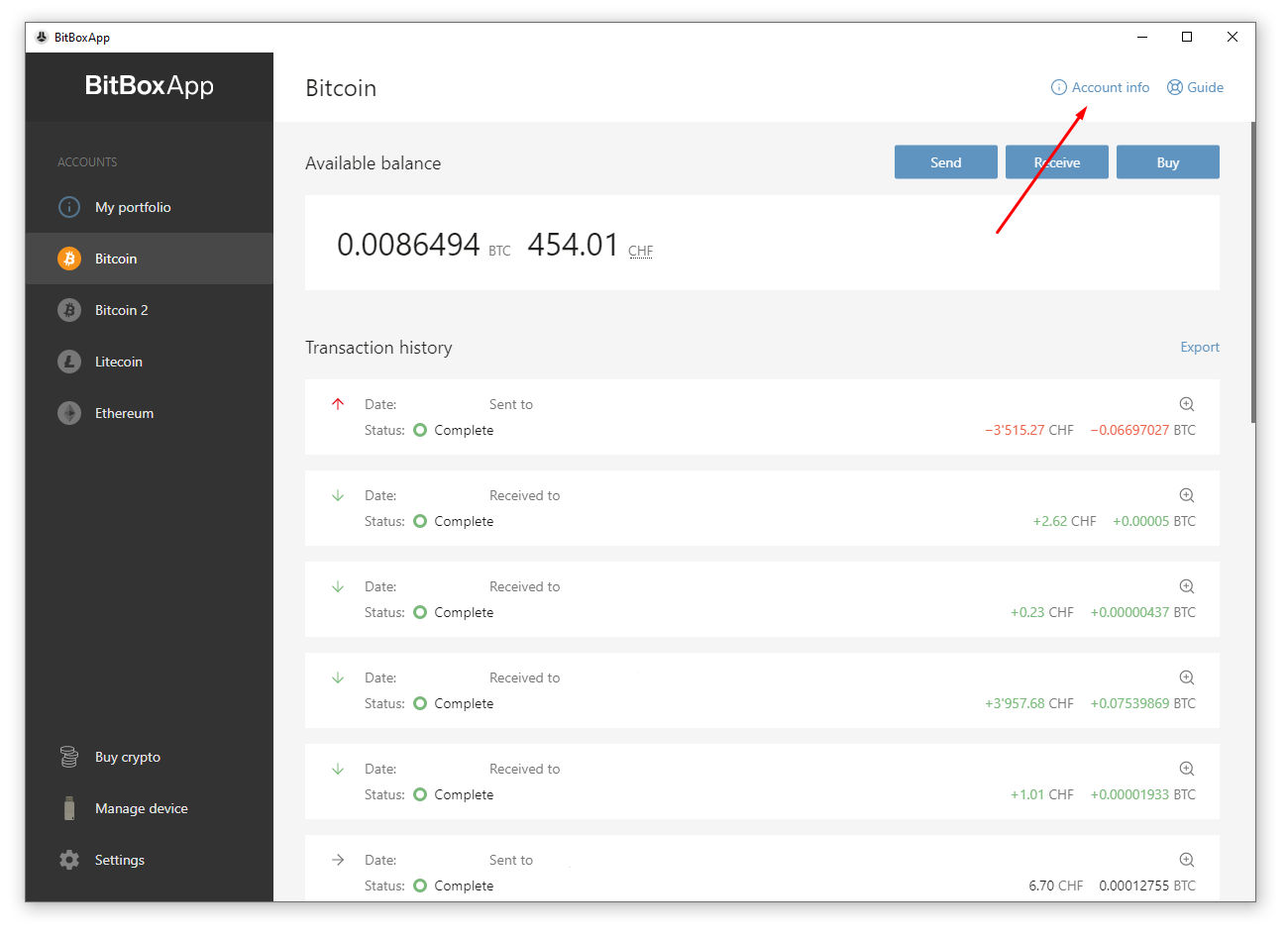Click the orange Bitcoin account icon

click(69, 259)
